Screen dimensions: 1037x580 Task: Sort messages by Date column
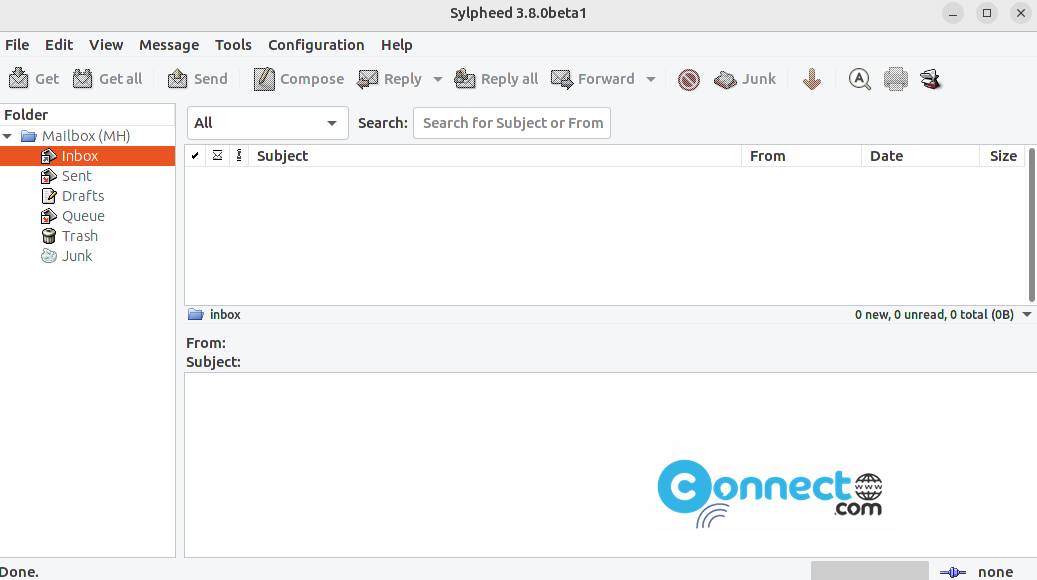point(920,156)
